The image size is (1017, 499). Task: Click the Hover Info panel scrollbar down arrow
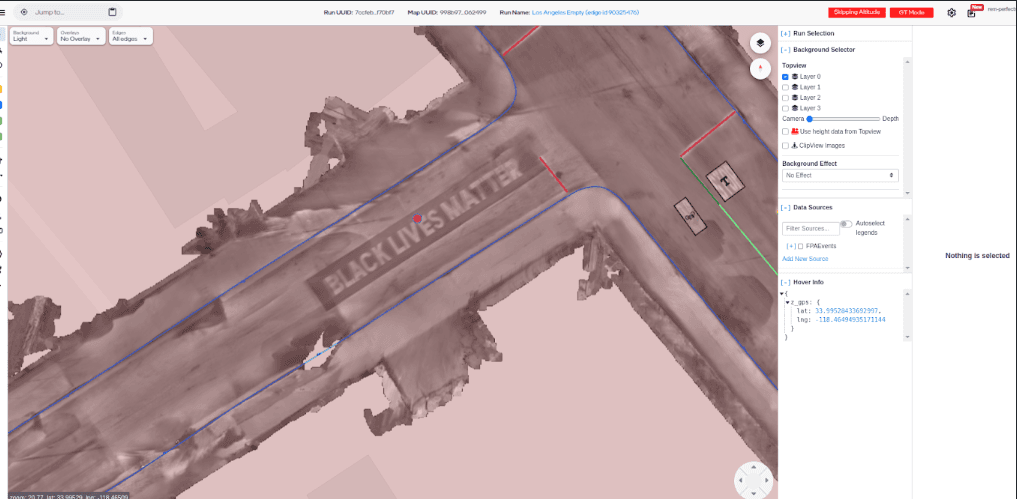pyautogui.click(x=907, y=337)
